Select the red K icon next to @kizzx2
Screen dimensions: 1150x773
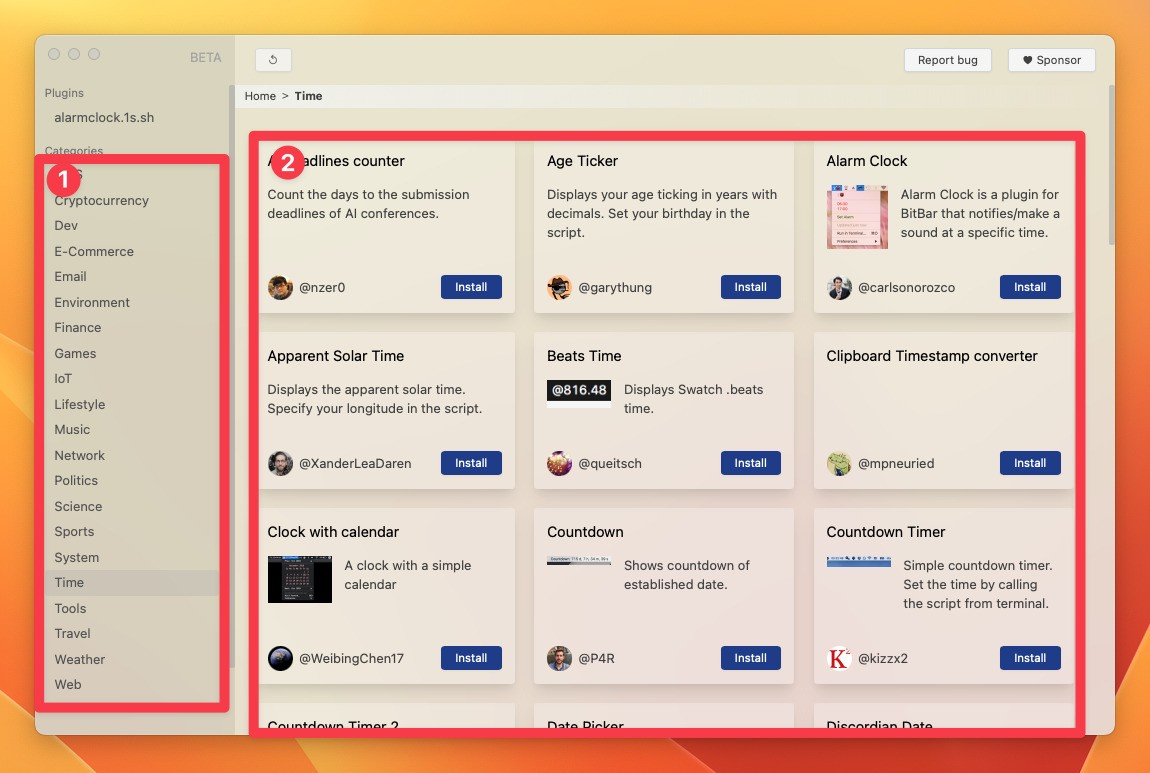(x=838, y=658)
